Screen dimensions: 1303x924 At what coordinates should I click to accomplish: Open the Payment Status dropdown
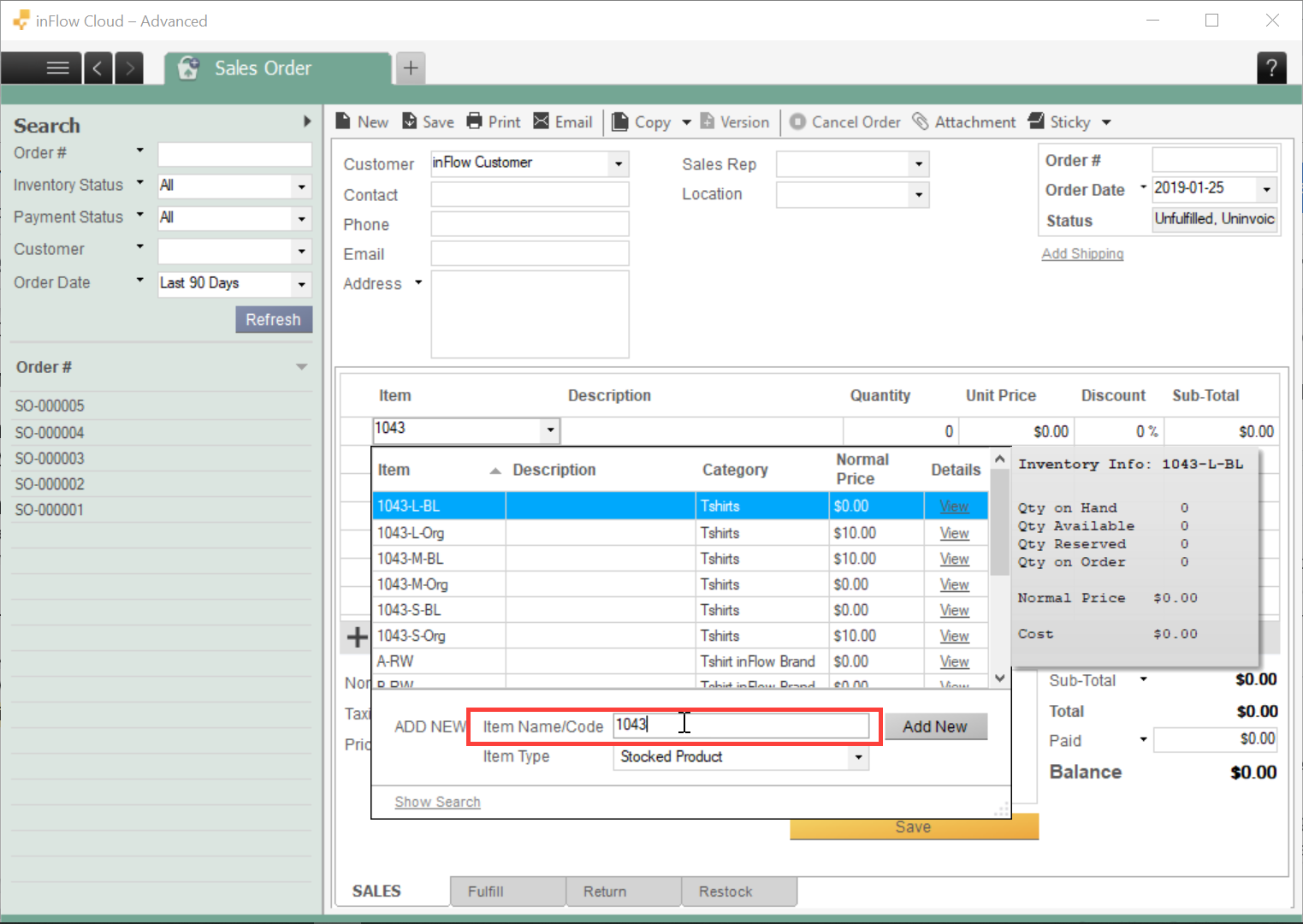tap(301, 218)
